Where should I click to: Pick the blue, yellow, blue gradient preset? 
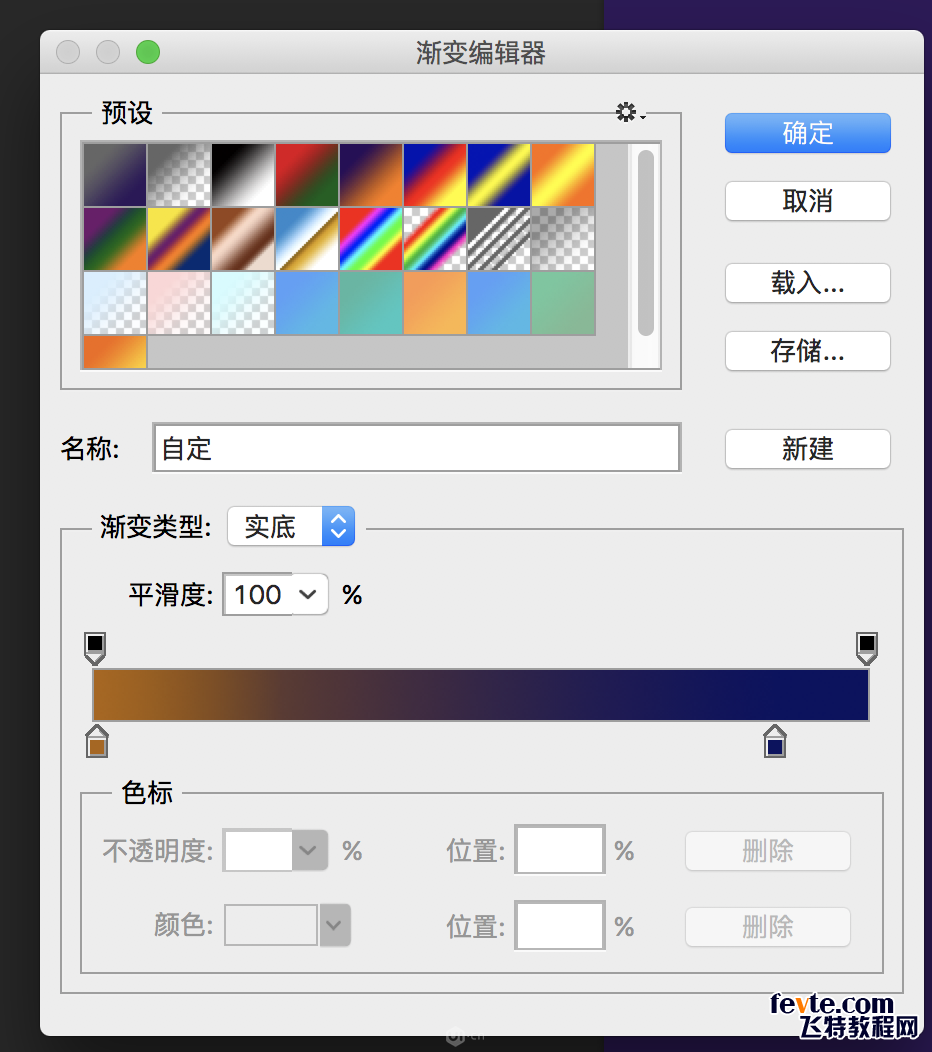click(x=499, y=174)
